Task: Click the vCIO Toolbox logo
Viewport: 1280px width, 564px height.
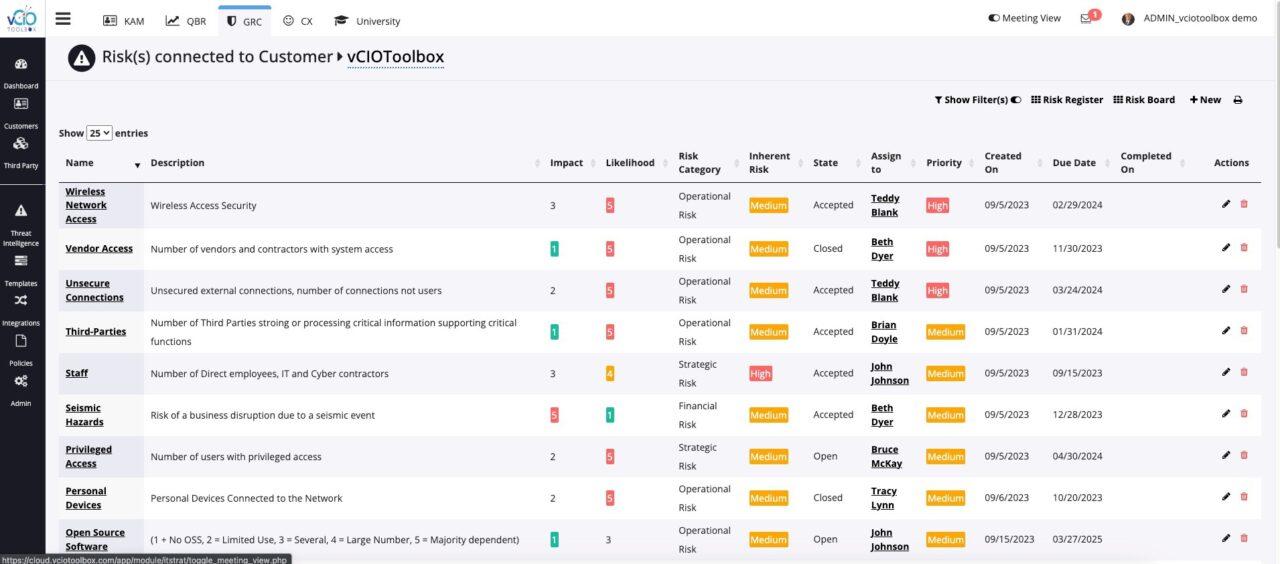Action: click(21, 18)
